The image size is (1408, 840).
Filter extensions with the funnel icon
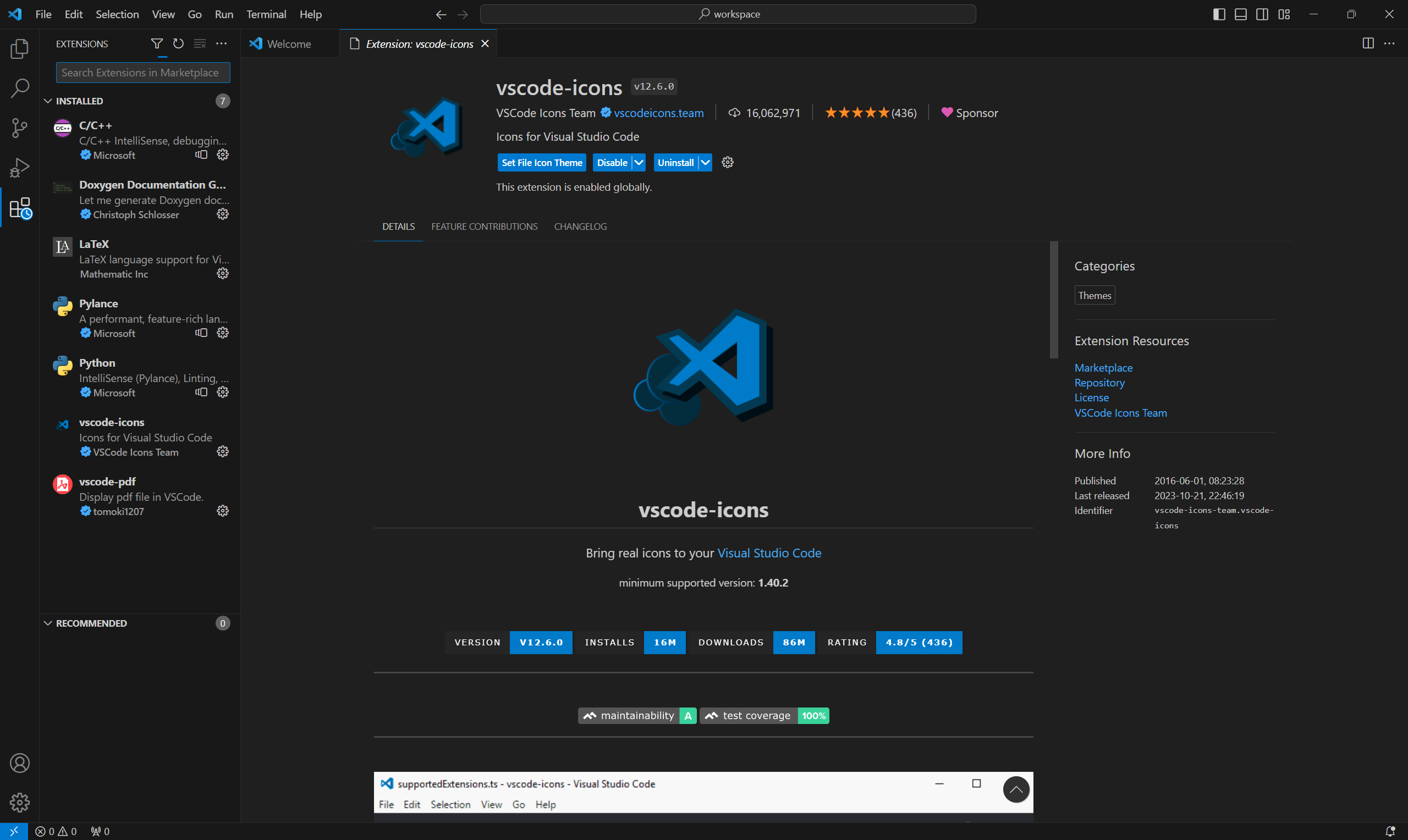click(x=157, y=43)
